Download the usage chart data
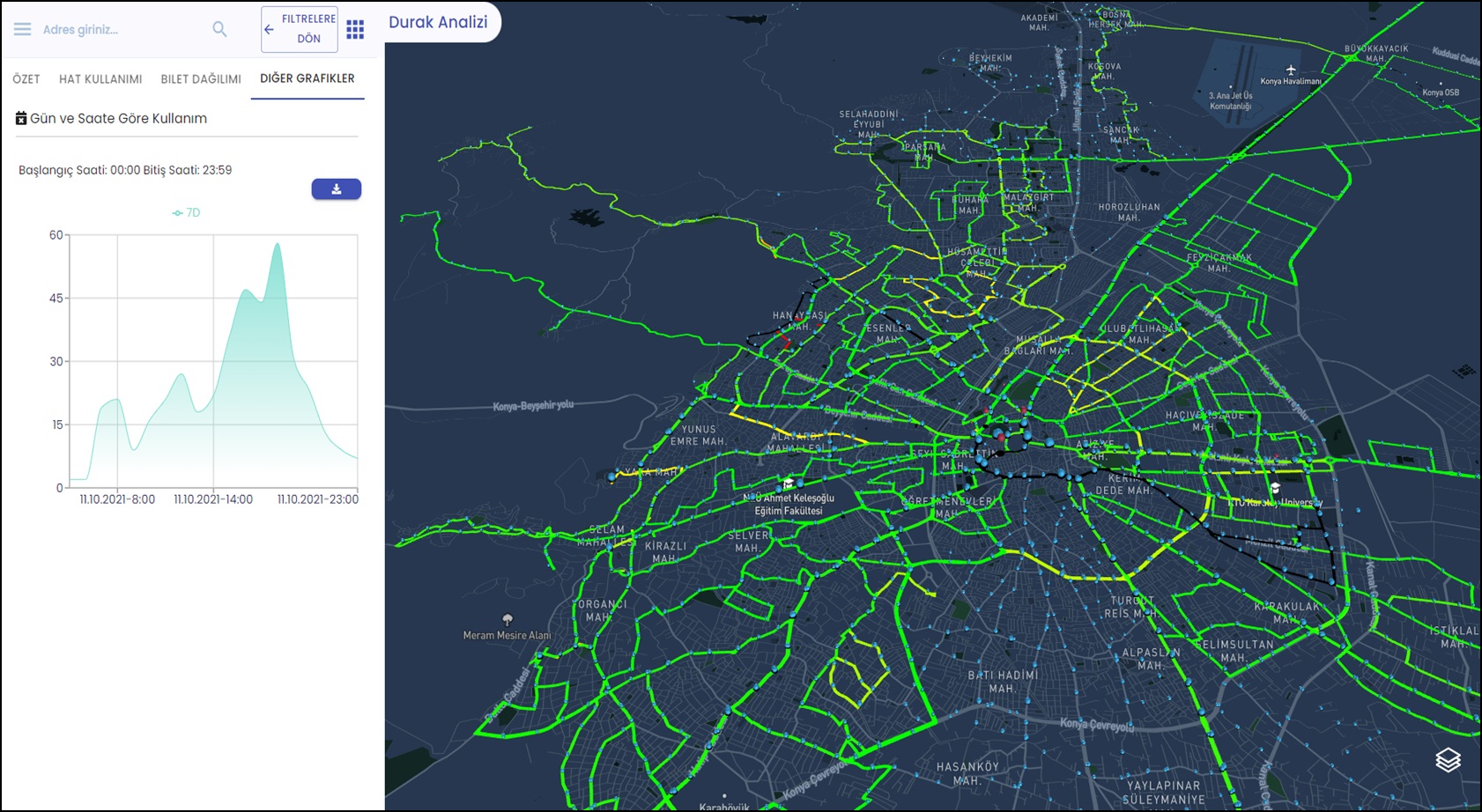This screenshot has width=1482, height=812. point(336,189)
